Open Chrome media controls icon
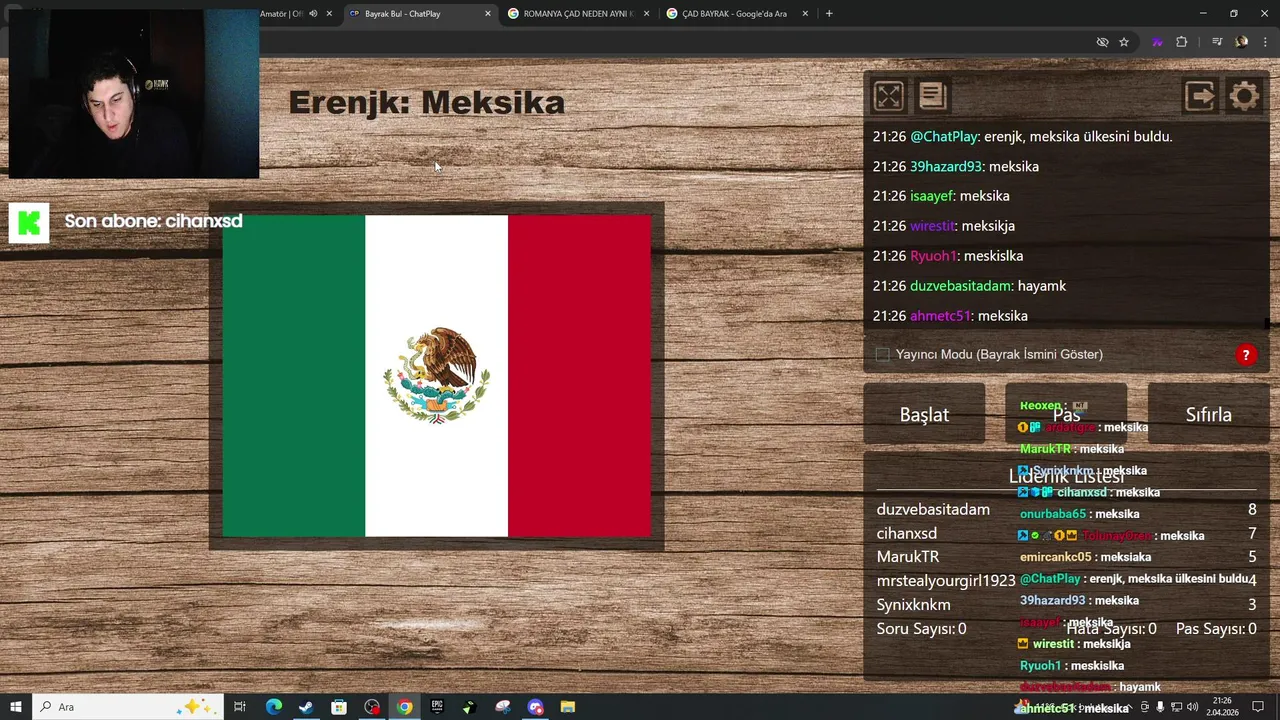1280x720 pixels. coord(1217,42)
